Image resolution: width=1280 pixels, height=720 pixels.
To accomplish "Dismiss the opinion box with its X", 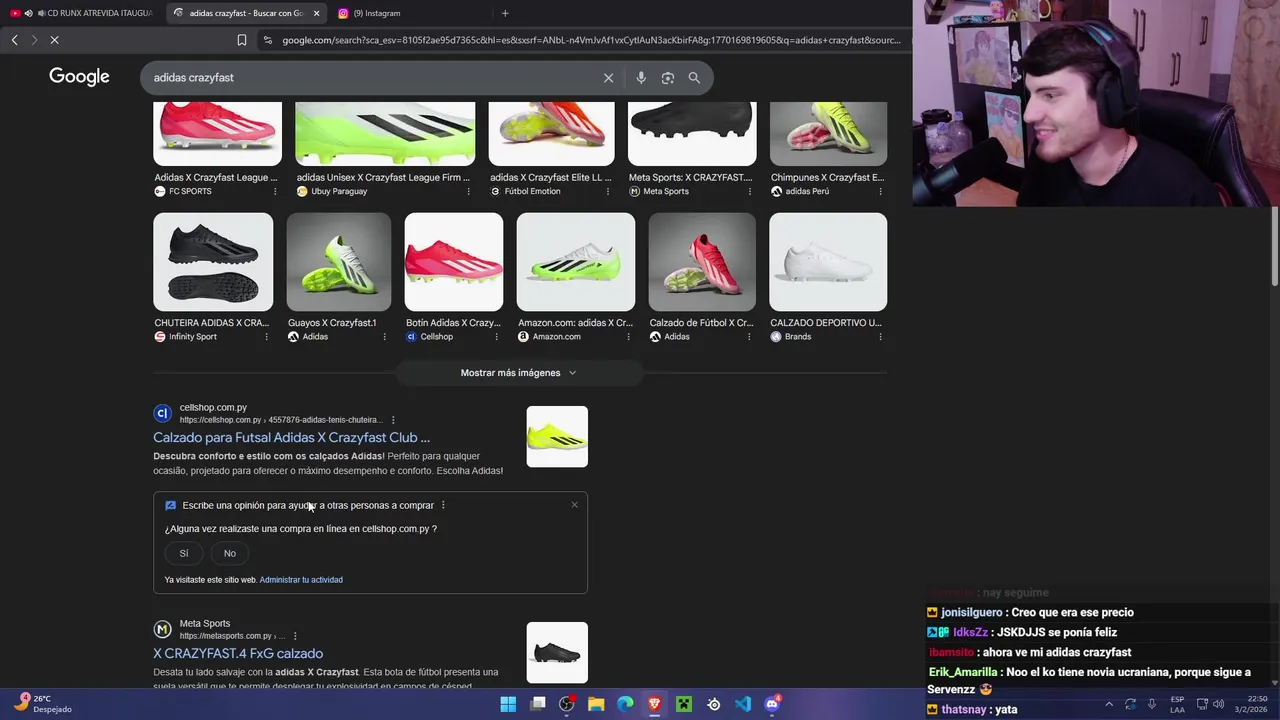I will pyautogui.click(x=574, y=505).
